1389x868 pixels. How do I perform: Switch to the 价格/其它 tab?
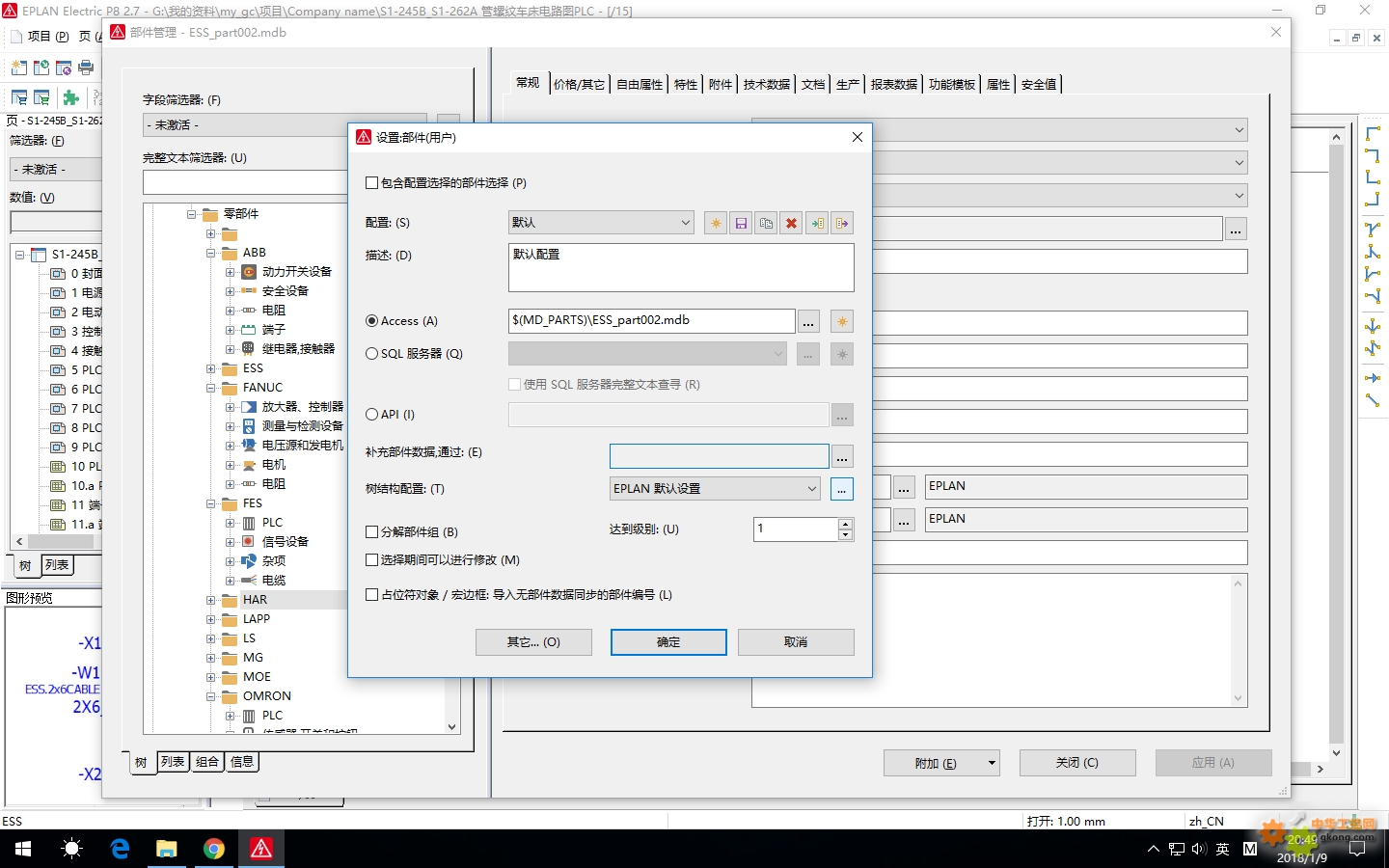point(579,85)
